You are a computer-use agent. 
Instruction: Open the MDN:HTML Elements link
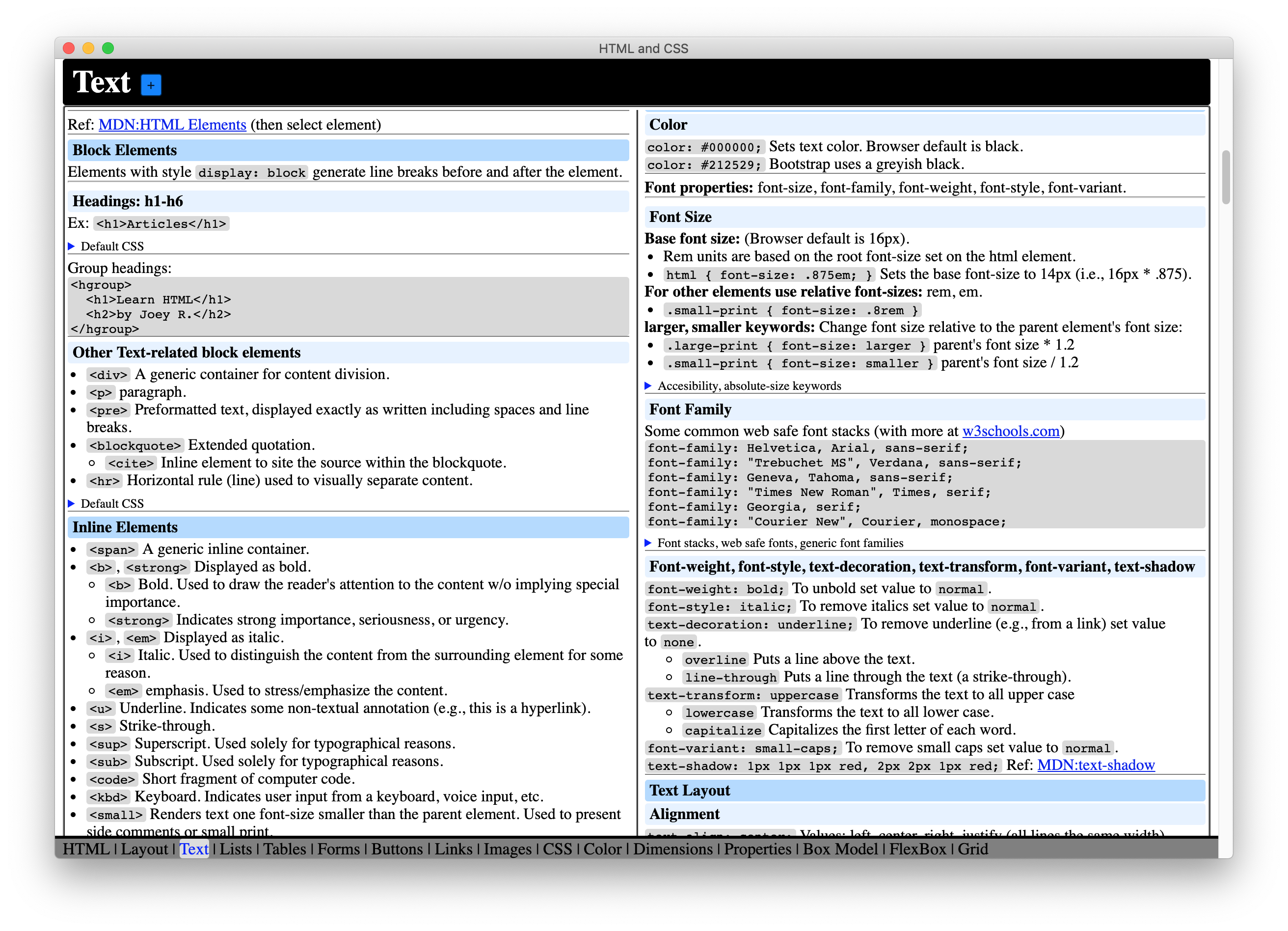coord(172,124)
